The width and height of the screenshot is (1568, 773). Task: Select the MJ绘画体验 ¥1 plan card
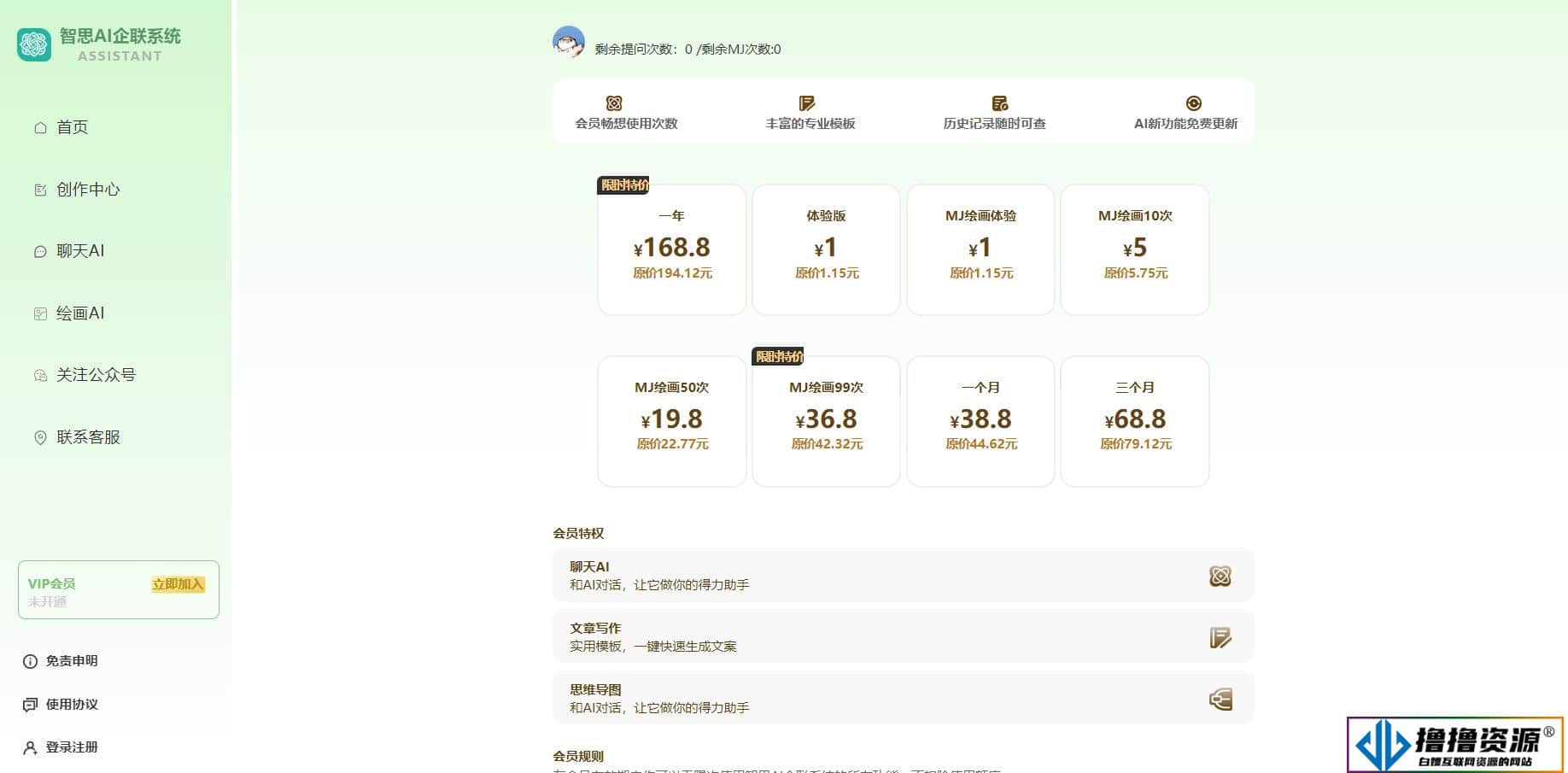tap(980, 249)
